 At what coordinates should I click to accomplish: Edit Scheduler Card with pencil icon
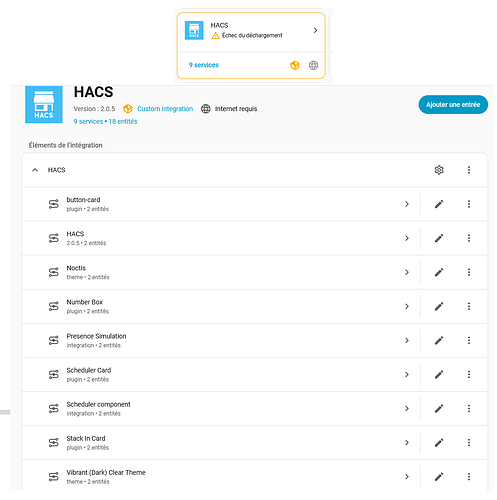pyautogui.click(x=439, y=375)
